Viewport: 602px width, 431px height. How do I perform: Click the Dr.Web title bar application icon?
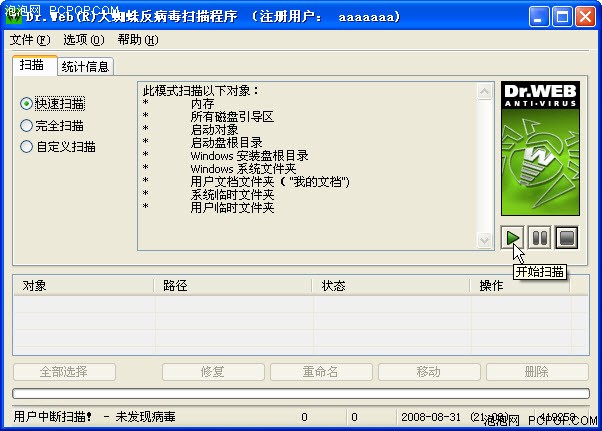pyautogui.click(x=12, y=17)
